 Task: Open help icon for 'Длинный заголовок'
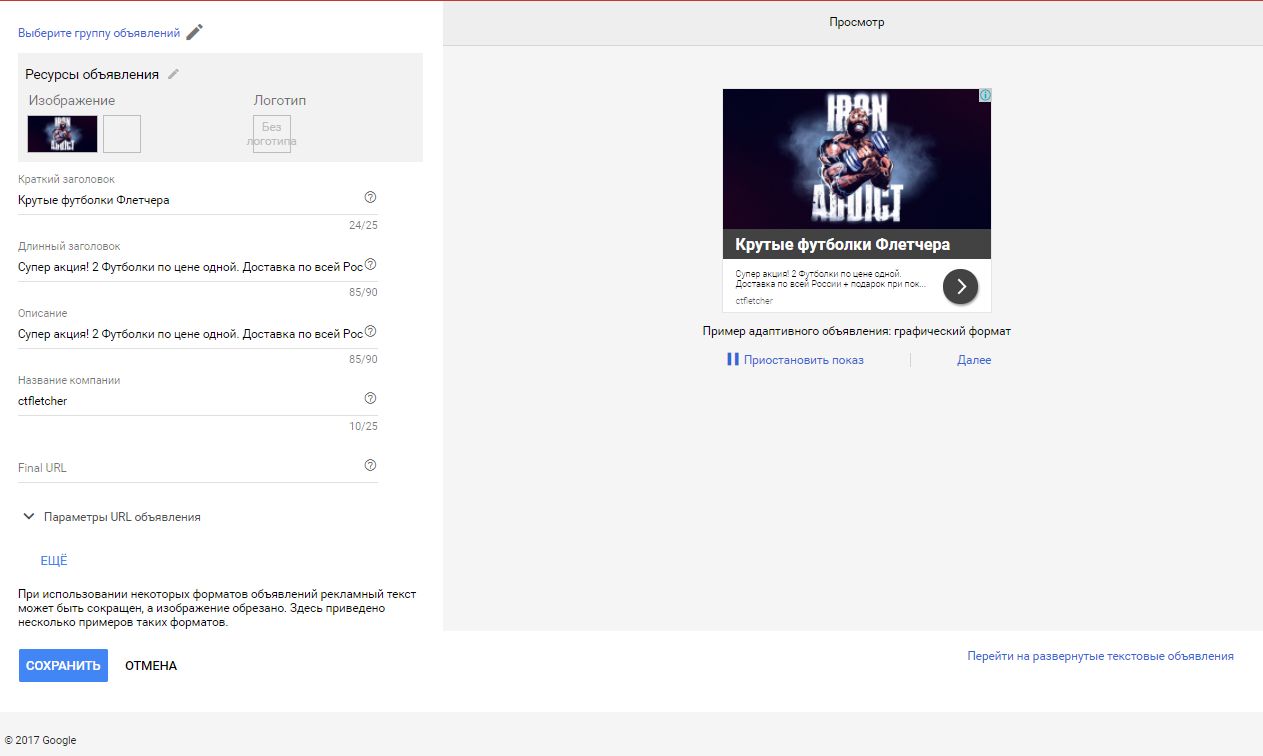[370, 265]
